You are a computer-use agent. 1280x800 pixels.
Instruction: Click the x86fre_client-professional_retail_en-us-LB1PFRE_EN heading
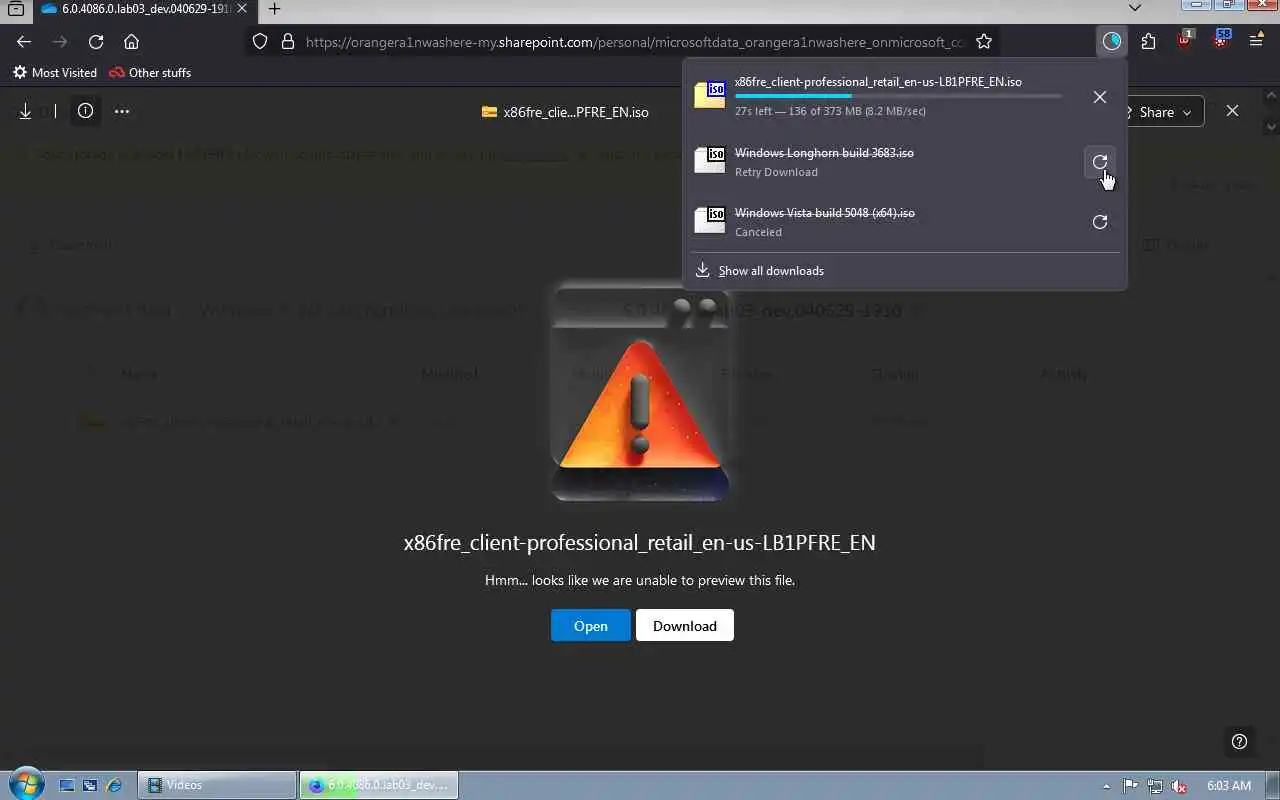click(x=640, y=543)
